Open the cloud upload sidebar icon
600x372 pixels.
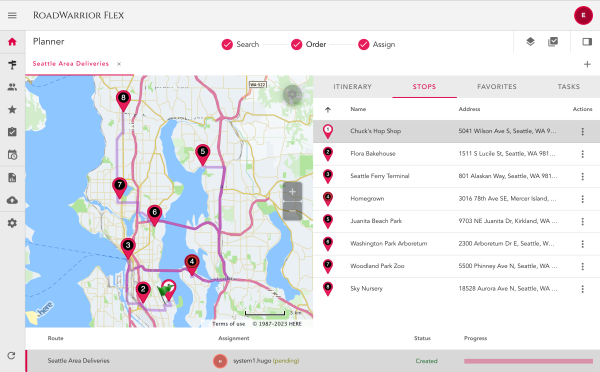12,200
